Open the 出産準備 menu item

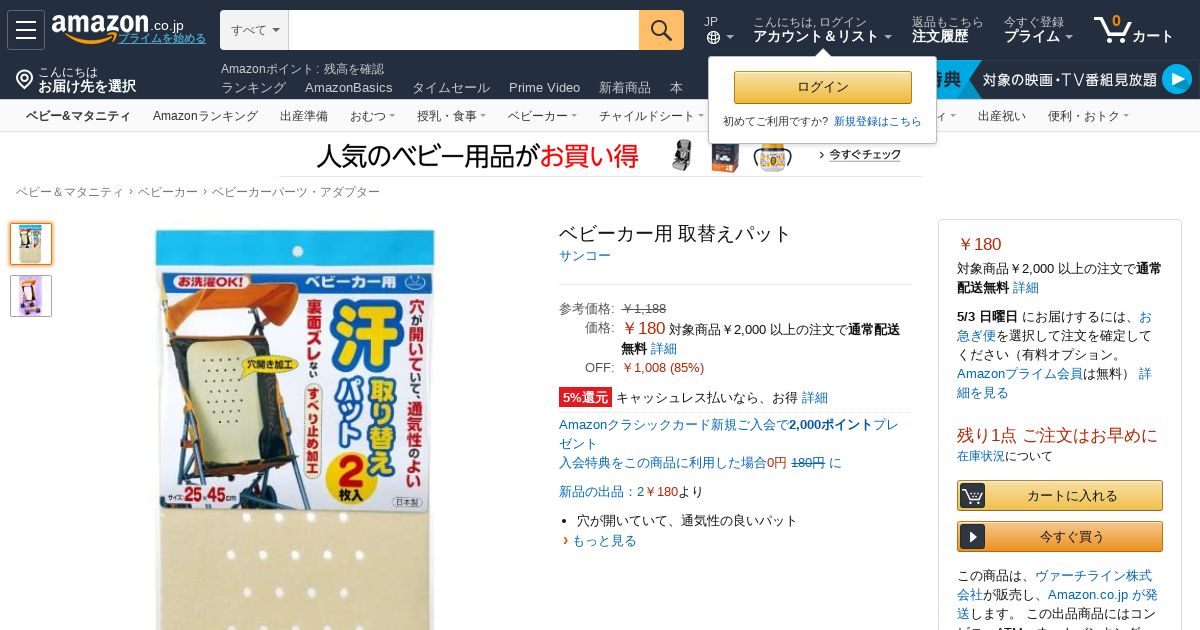point(303,116)
